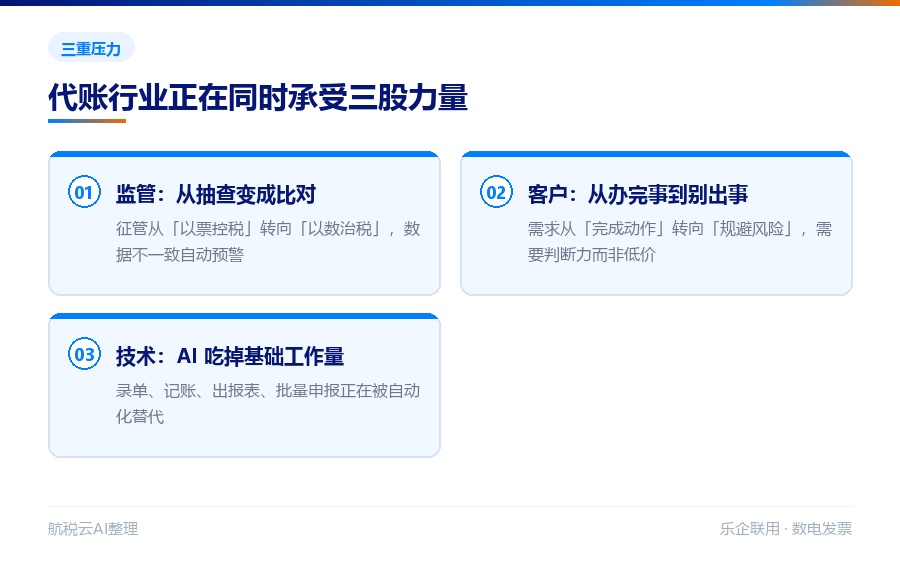This screenshot has height=562, width=900.
Task: Select the slide title 代账行业正在同时承受三股力量
Action: (258, 97)
